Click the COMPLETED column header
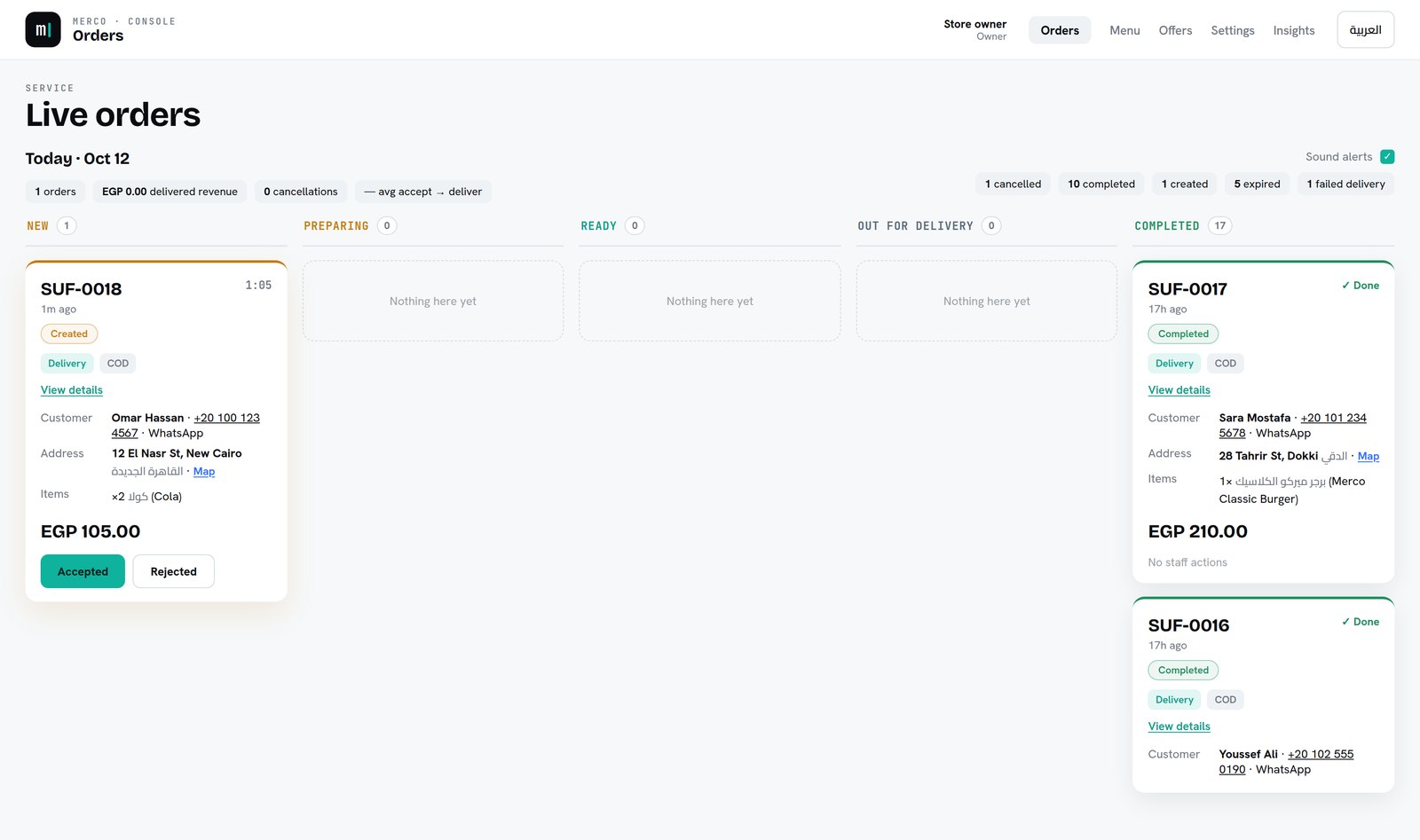The width and height of the screenshot is (1420, 840). point(1166,226)
